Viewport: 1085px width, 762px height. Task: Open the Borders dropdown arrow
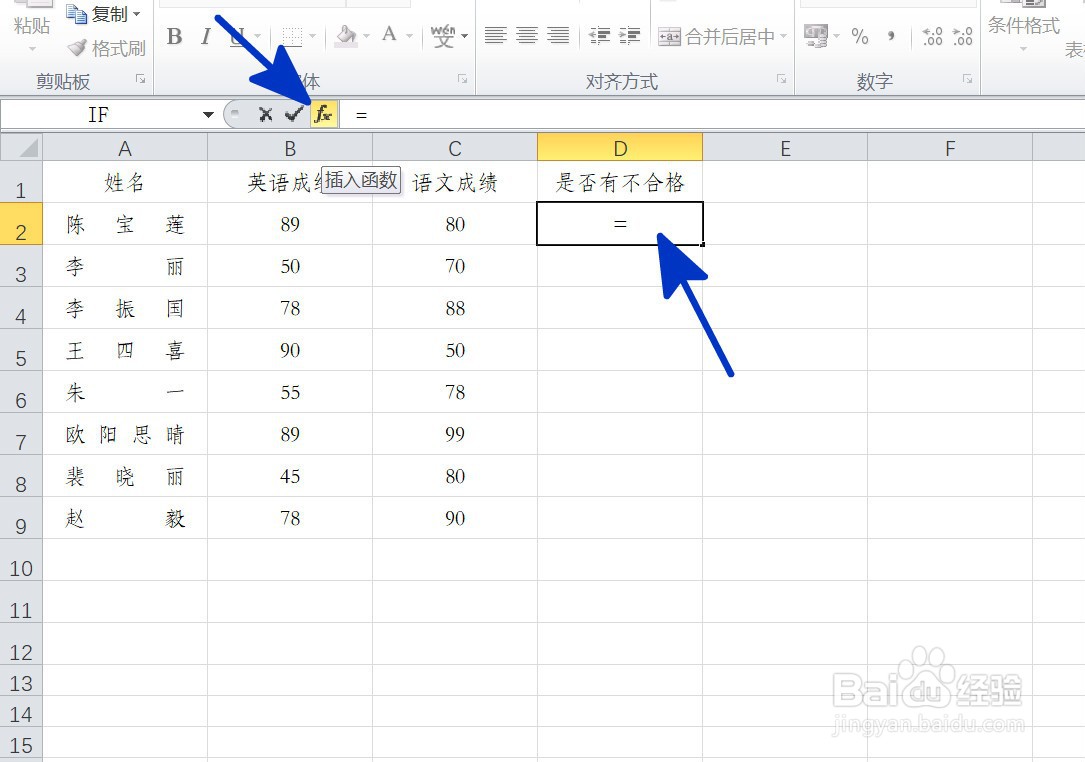(x=313, y=36)
